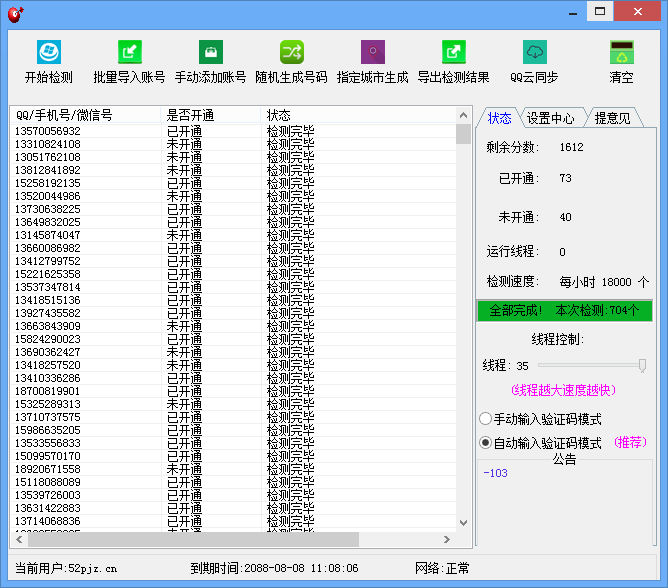Click 指定城市生成 city generate icon

click(373, 53)
